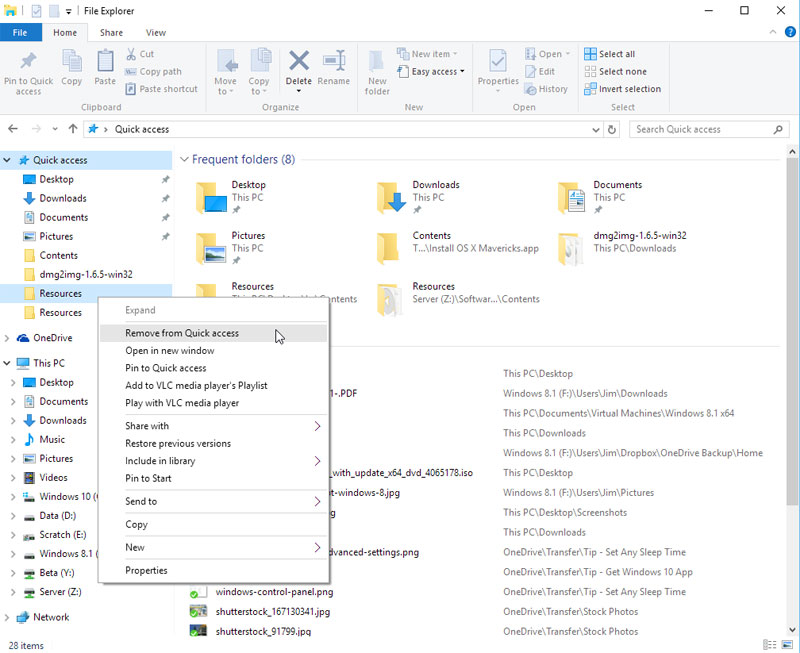Open the Downloads frequent folder tile
800x653 pixels.
click(x=418, y=197)
